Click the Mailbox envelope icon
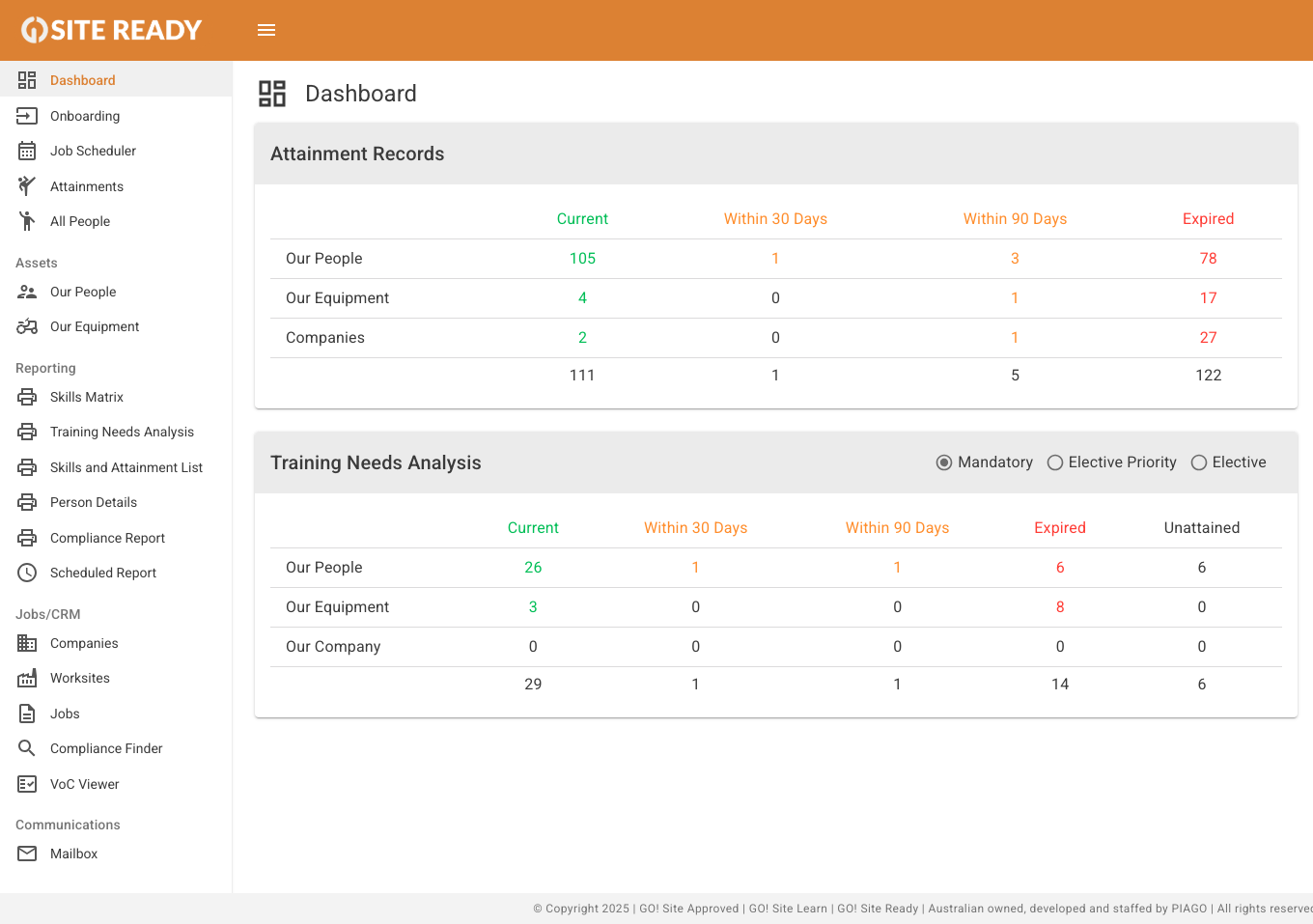Screen dimensions: 1313x924 coord(27,854)
